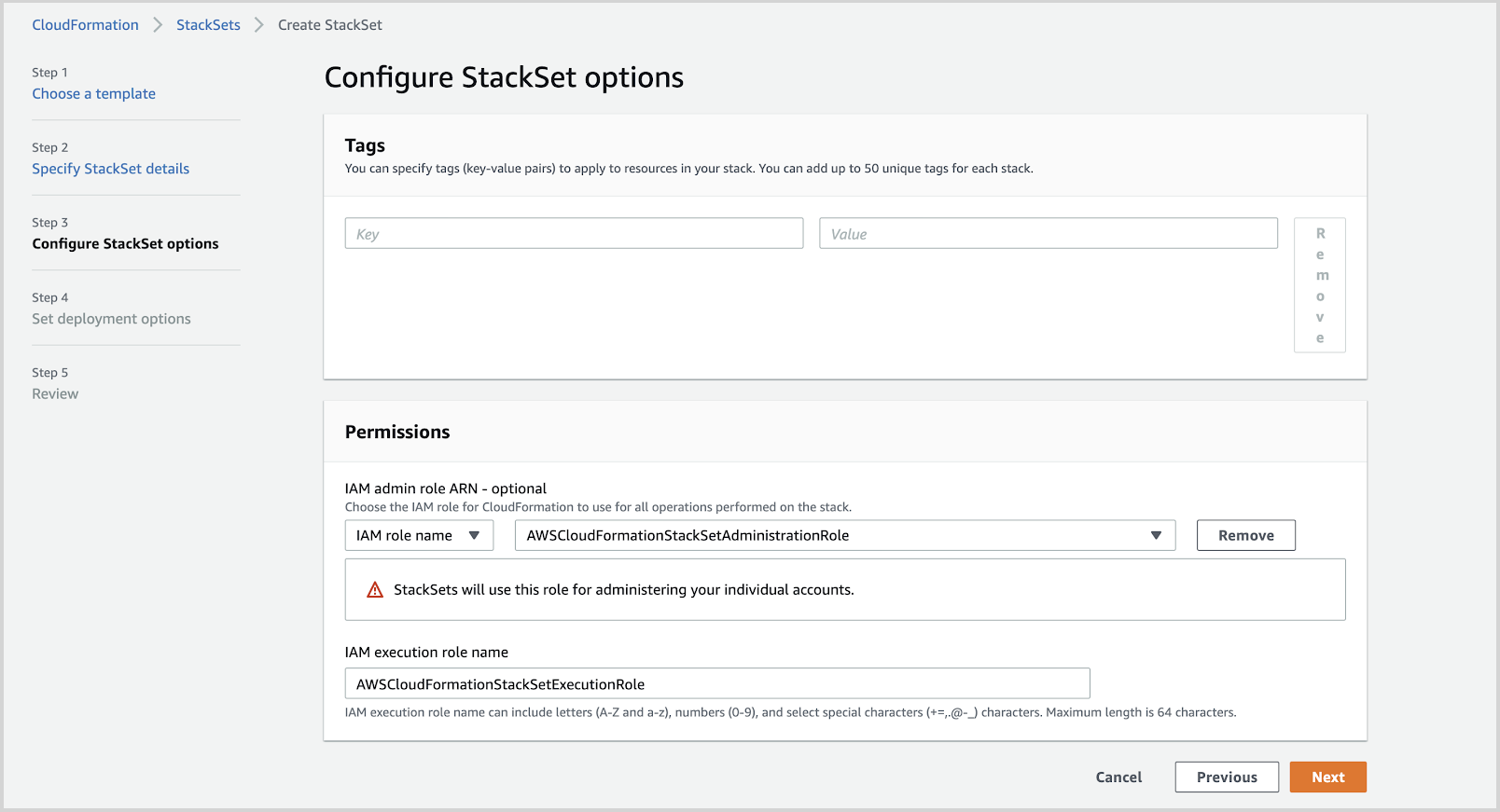Viewport: 1500px width, 812px height.
Task: Highlight Step 3 Configure StackSet options
Action: click(x=125, y=243)
